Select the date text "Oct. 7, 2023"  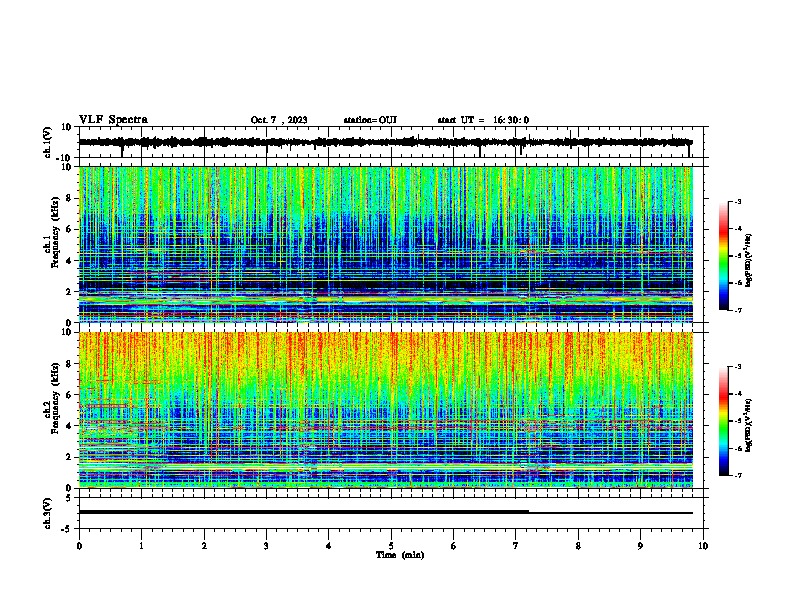(279, 120)
